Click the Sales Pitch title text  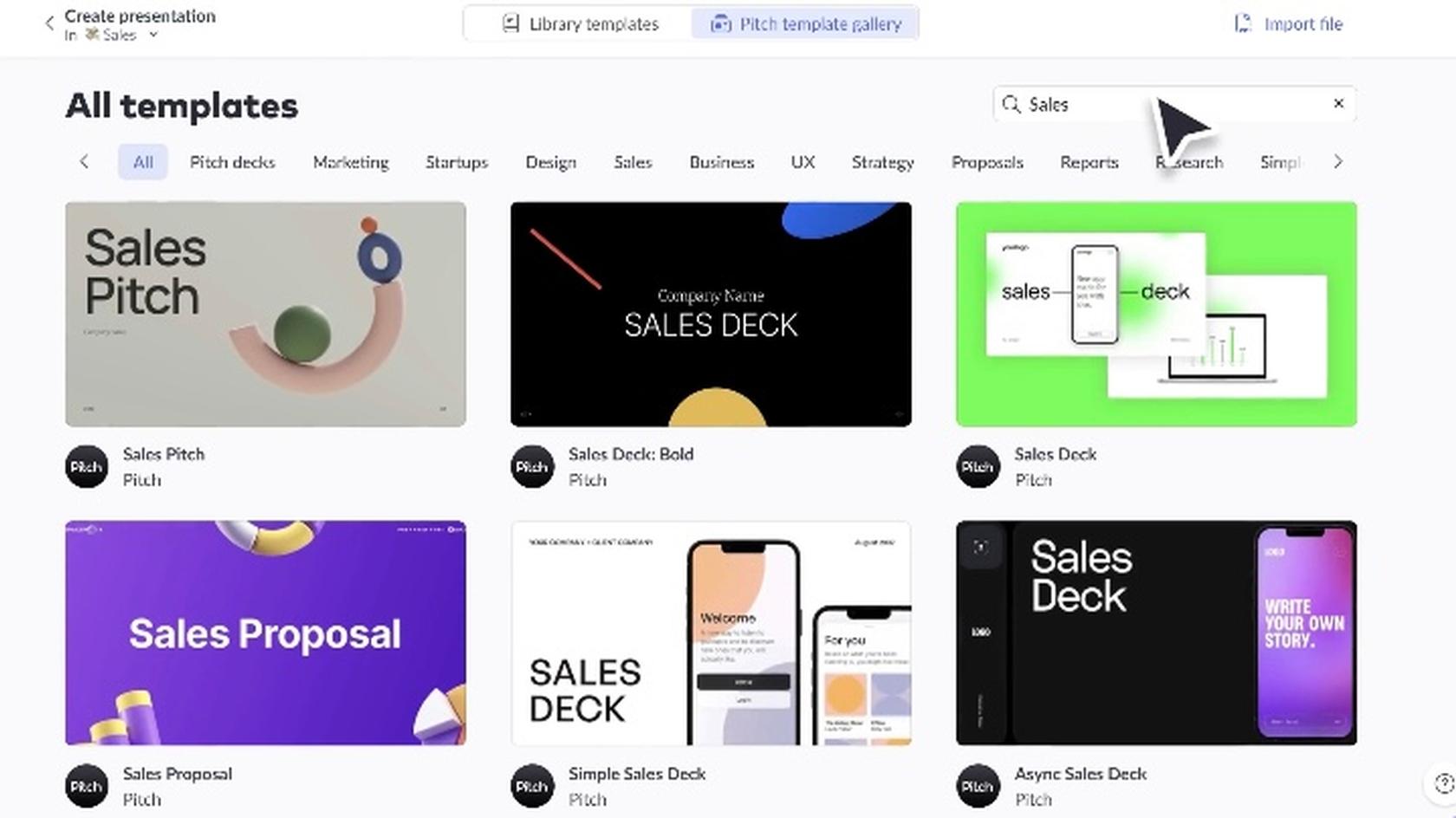click(x=164, y=454)
